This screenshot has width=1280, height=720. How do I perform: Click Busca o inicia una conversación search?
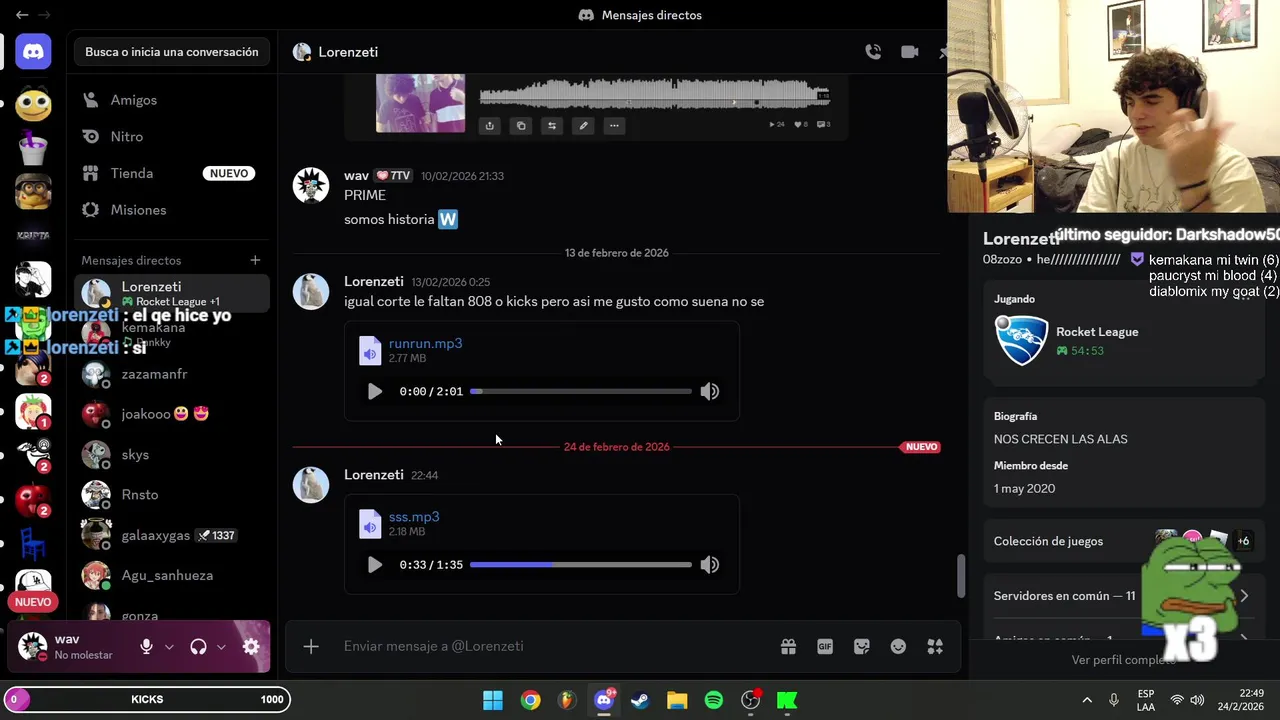pos(172,52)
